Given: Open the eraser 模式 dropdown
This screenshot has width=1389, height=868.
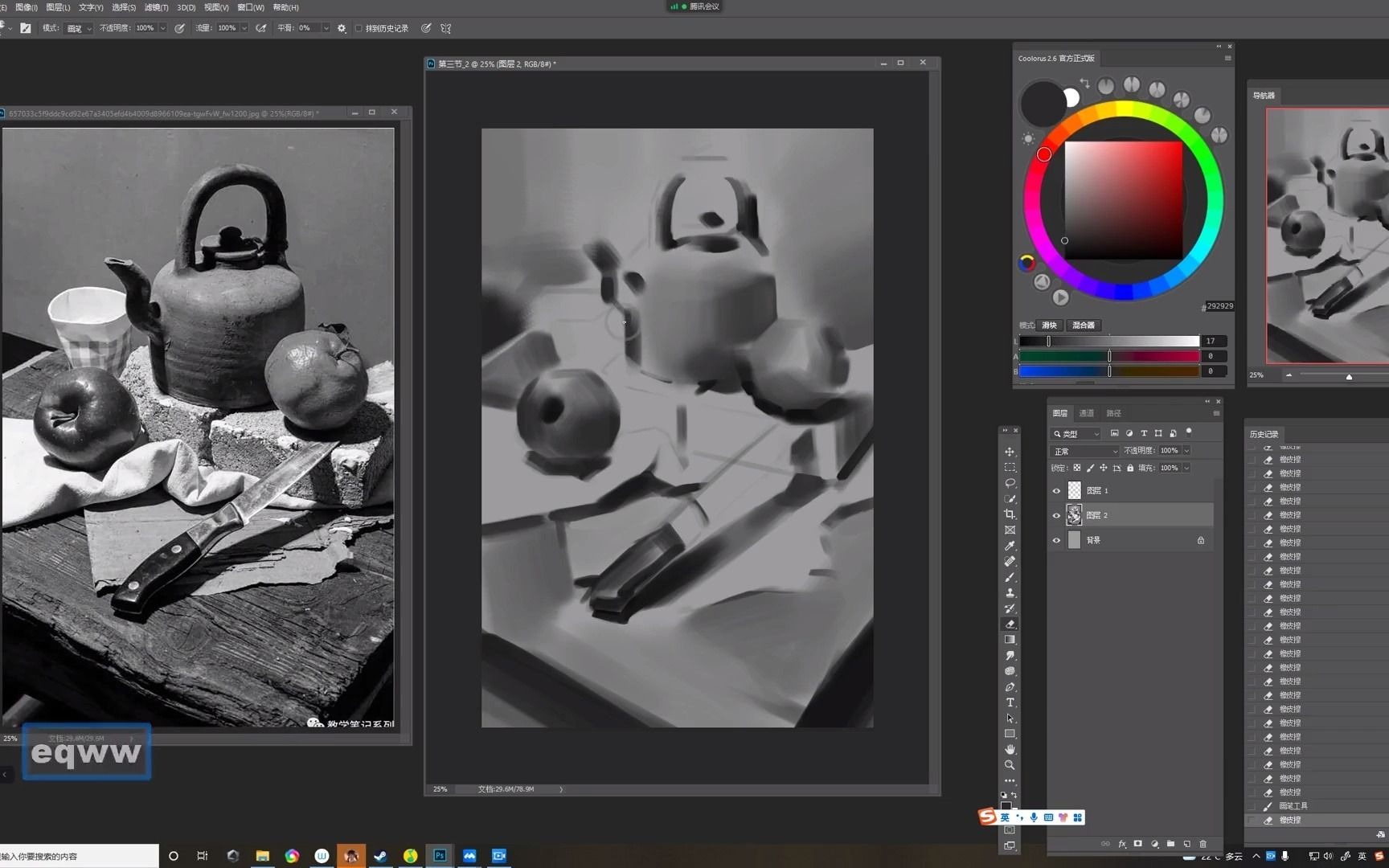Looking at the screenshot, I should click(79, 28).
